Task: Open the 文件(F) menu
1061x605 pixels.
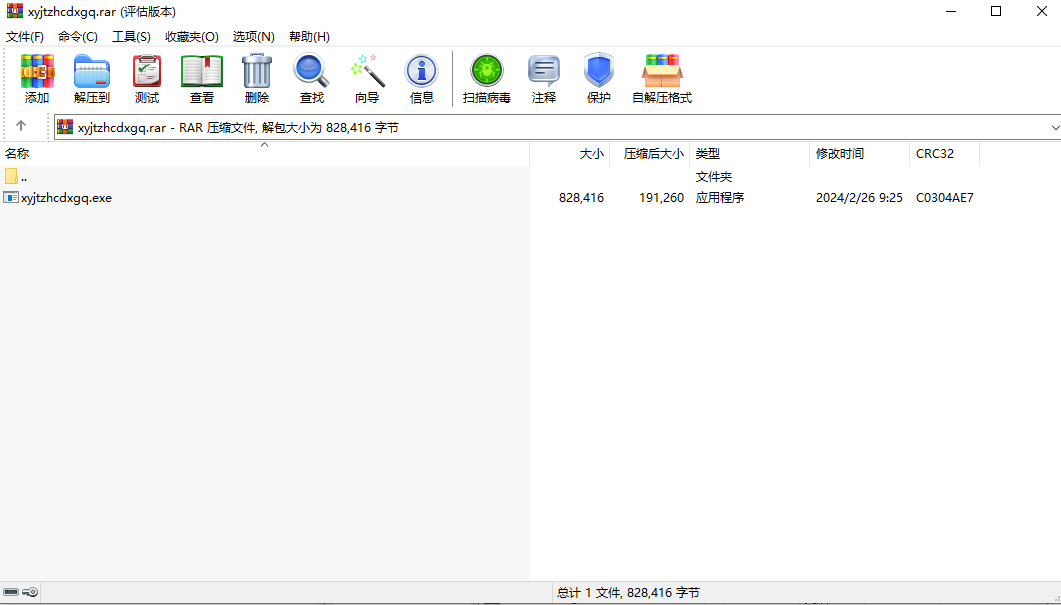Action: click(x=25, y=37)
